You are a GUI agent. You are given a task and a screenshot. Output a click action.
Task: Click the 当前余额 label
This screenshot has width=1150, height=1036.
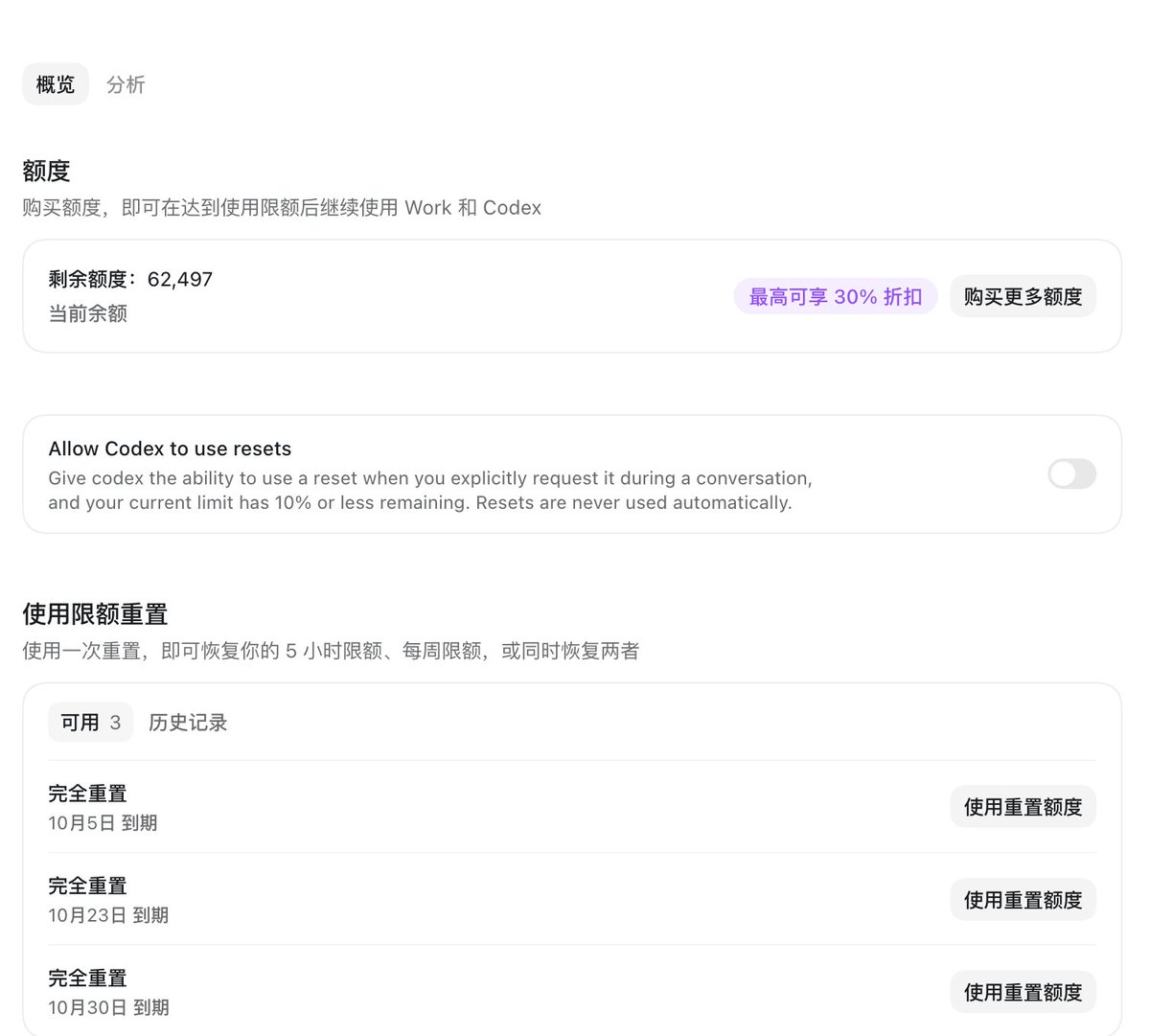[x=88, y=313]
